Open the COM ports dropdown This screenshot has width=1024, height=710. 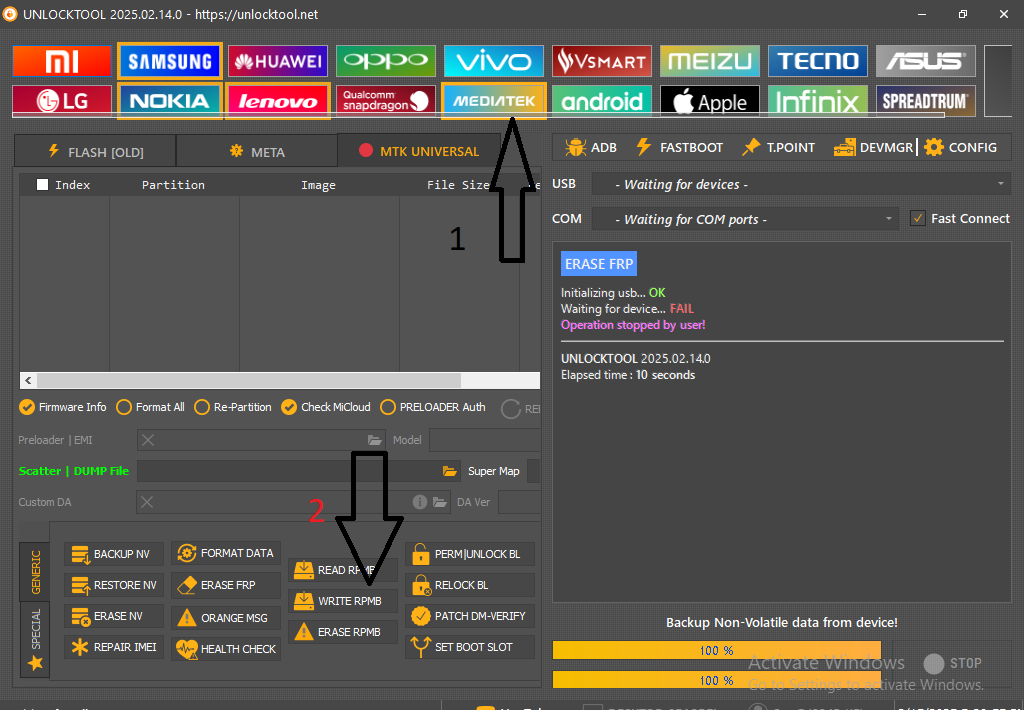(x=746, y=219)
